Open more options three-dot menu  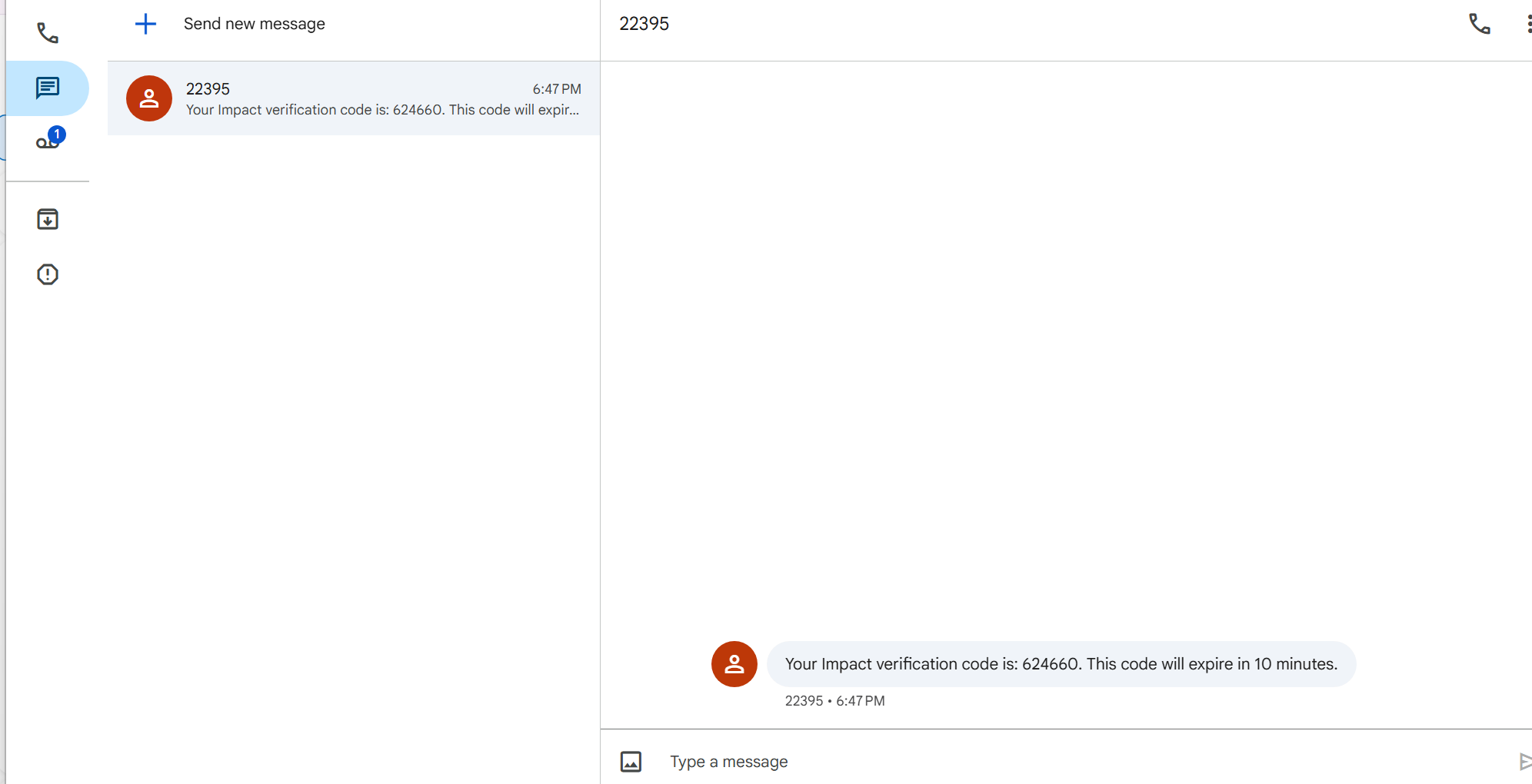pos(1527,24)
